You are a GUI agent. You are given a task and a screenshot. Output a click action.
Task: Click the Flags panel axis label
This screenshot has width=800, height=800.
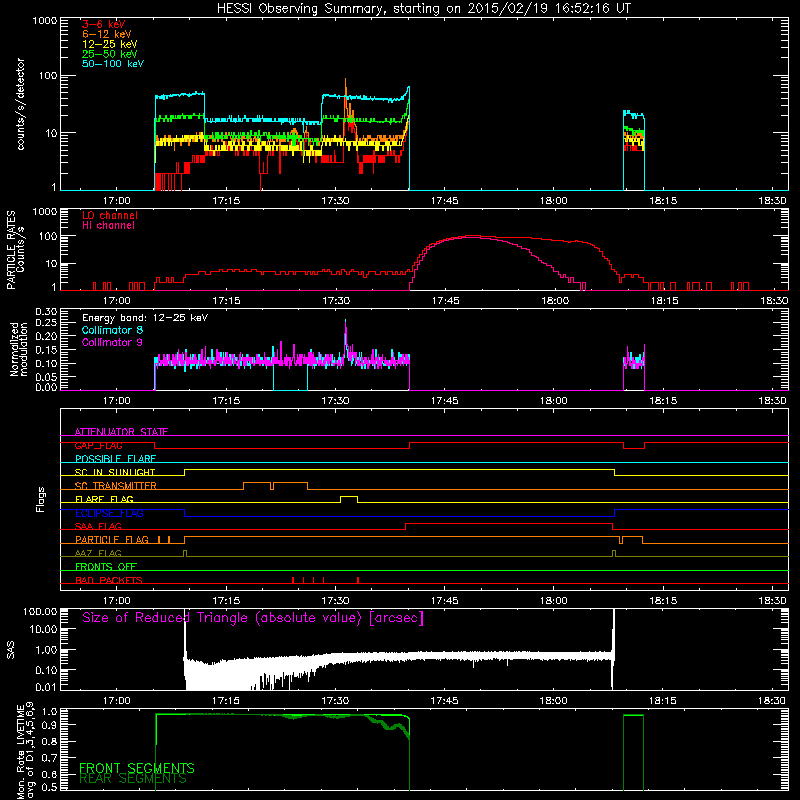pyautogui.click(x=40, y=499)
